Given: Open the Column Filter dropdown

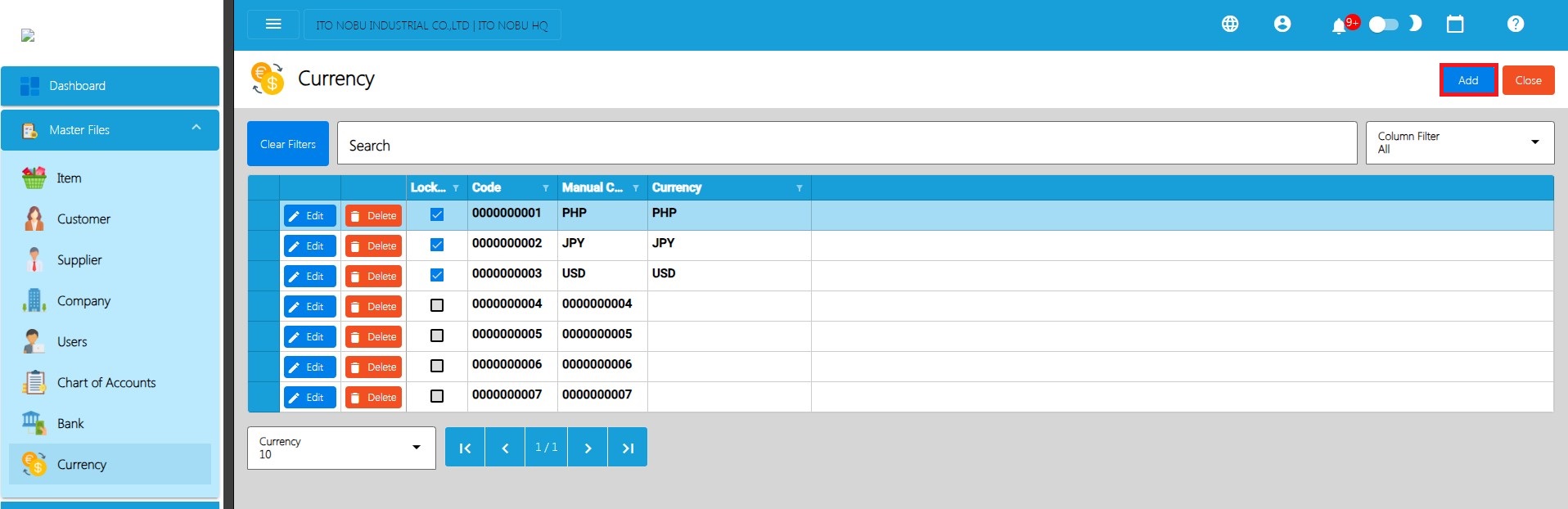Looking at the screenshot, I should click(x=1459, y=143).
